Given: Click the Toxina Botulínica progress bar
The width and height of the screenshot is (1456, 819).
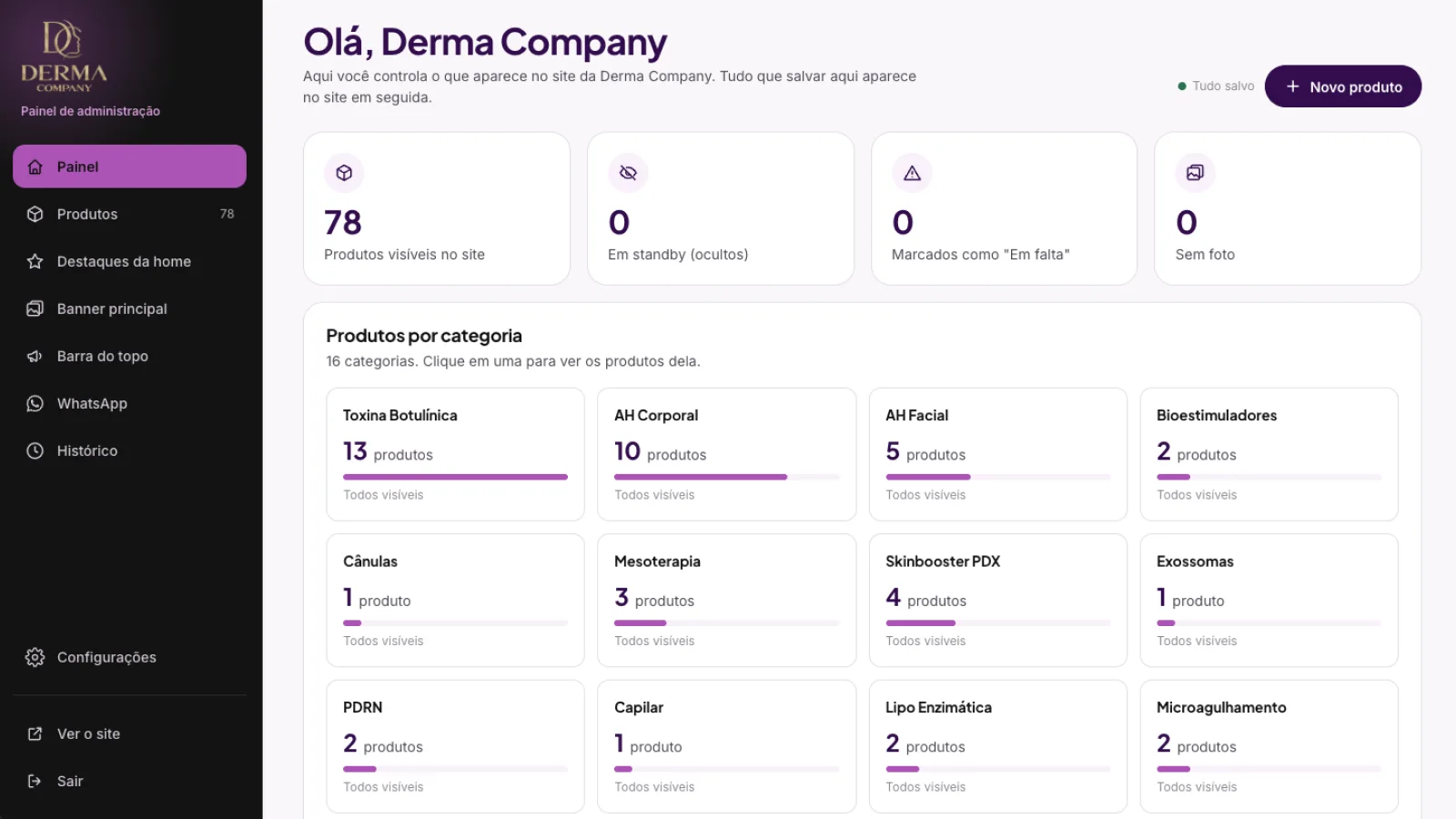Looking at the screenshot, I should [455, 477].
